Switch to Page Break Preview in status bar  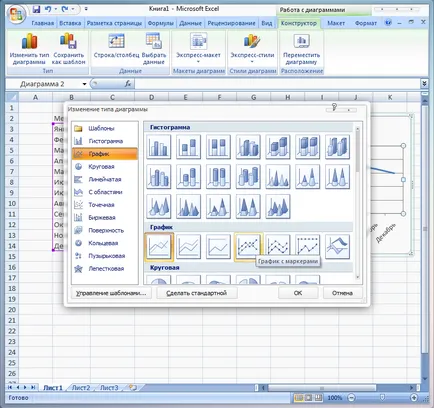(319, 397)
